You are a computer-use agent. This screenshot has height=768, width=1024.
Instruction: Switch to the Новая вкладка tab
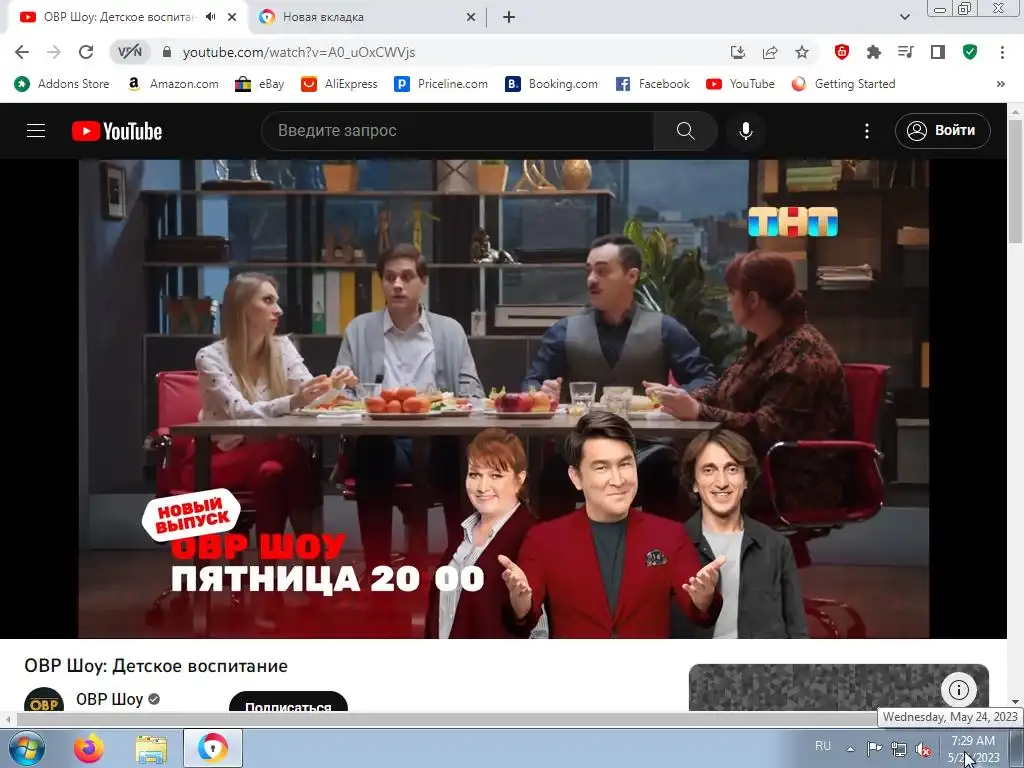click(x=367, y=17)
